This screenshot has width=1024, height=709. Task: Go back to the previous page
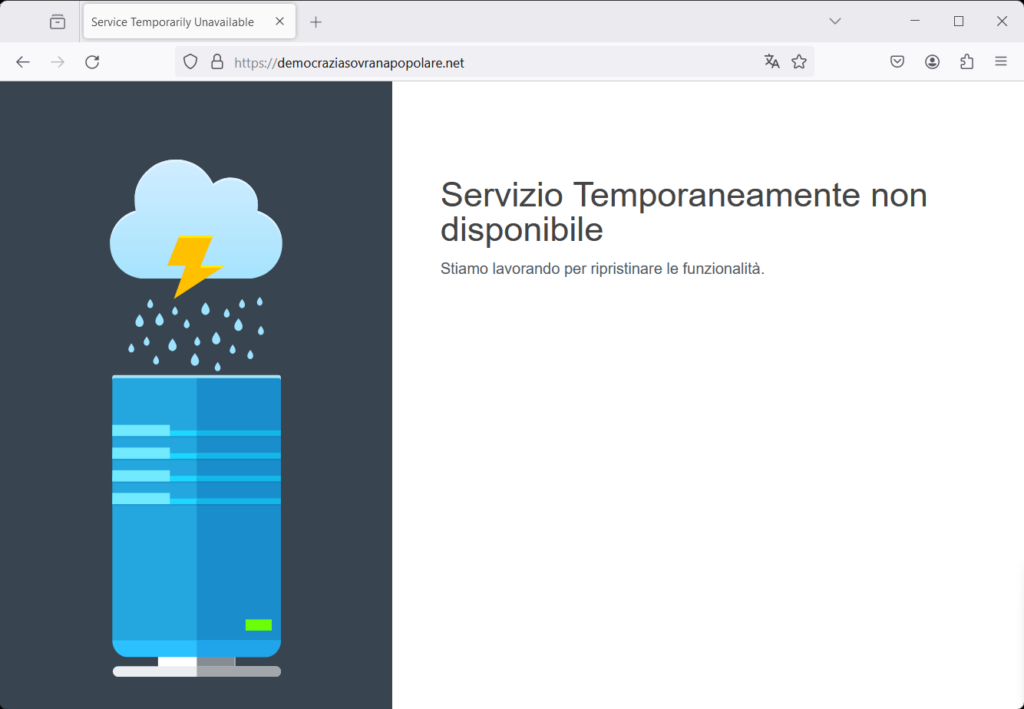click(23, 62)
